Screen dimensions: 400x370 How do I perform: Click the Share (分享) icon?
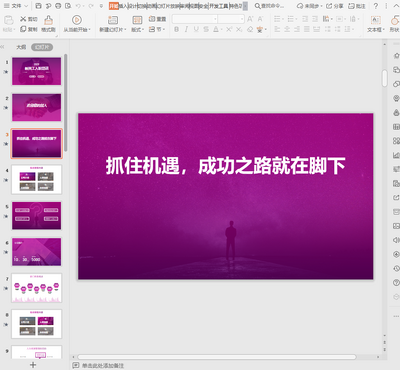334,6
